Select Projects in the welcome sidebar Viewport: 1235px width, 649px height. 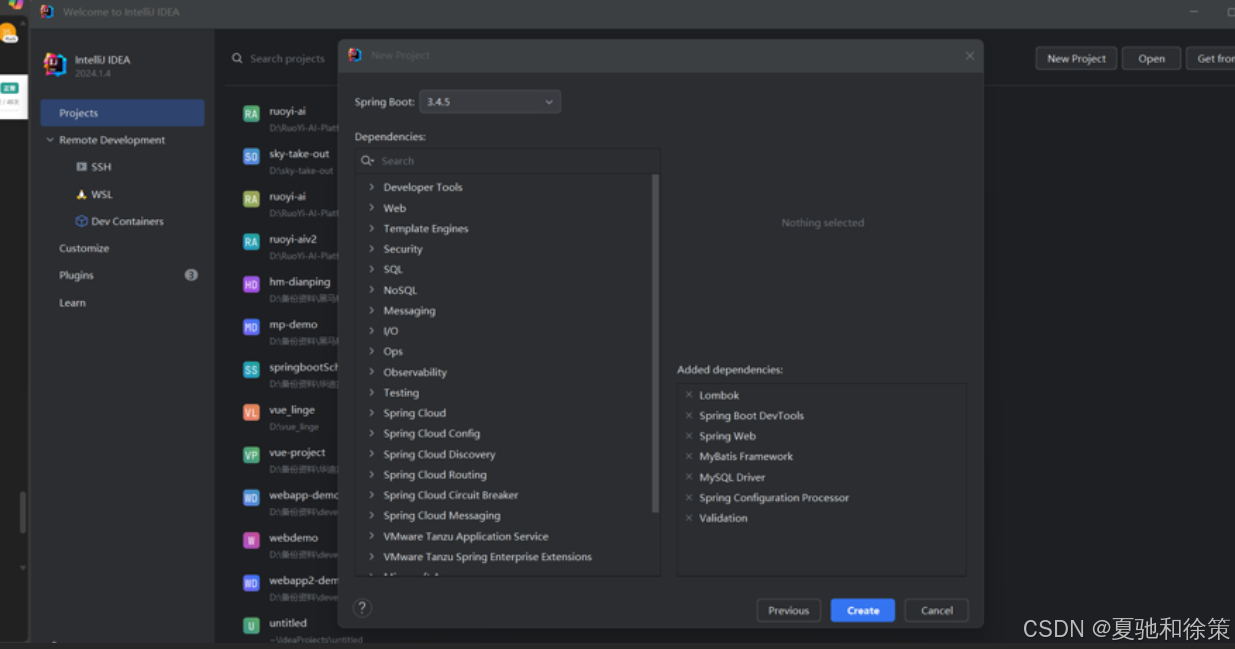[122, 113]
